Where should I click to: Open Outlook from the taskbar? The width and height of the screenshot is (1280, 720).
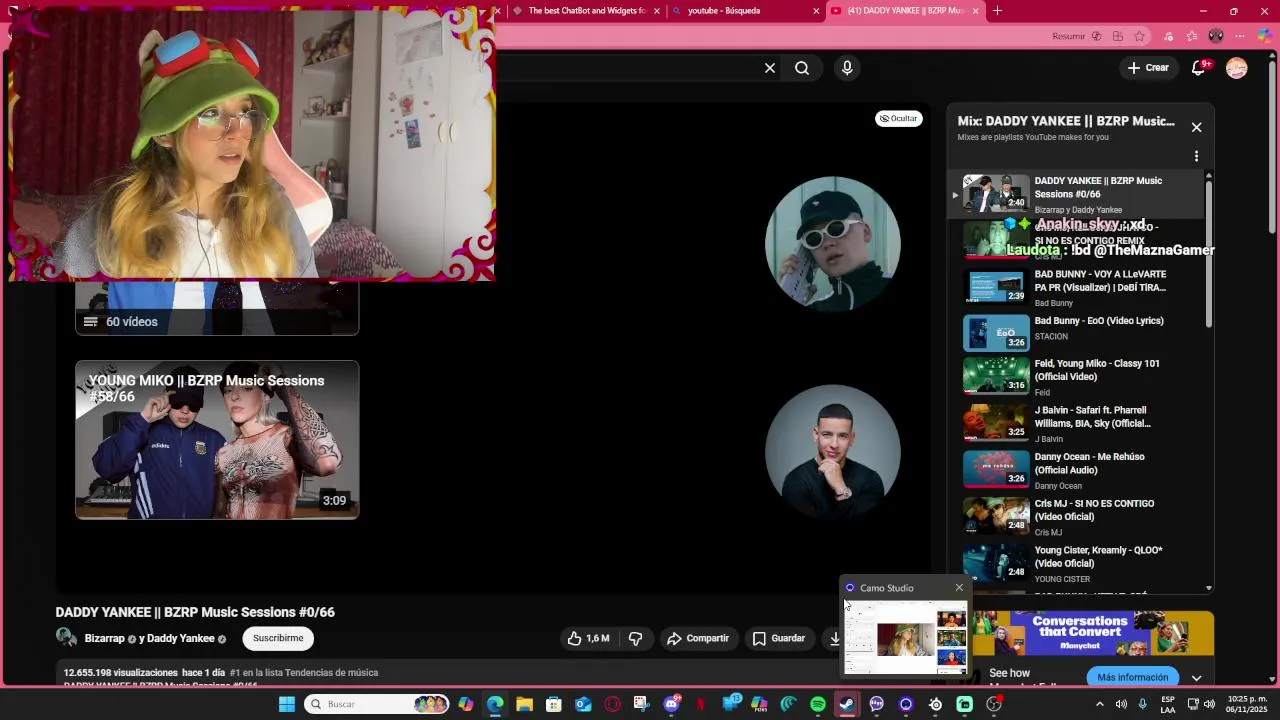(x=583, y=704)
